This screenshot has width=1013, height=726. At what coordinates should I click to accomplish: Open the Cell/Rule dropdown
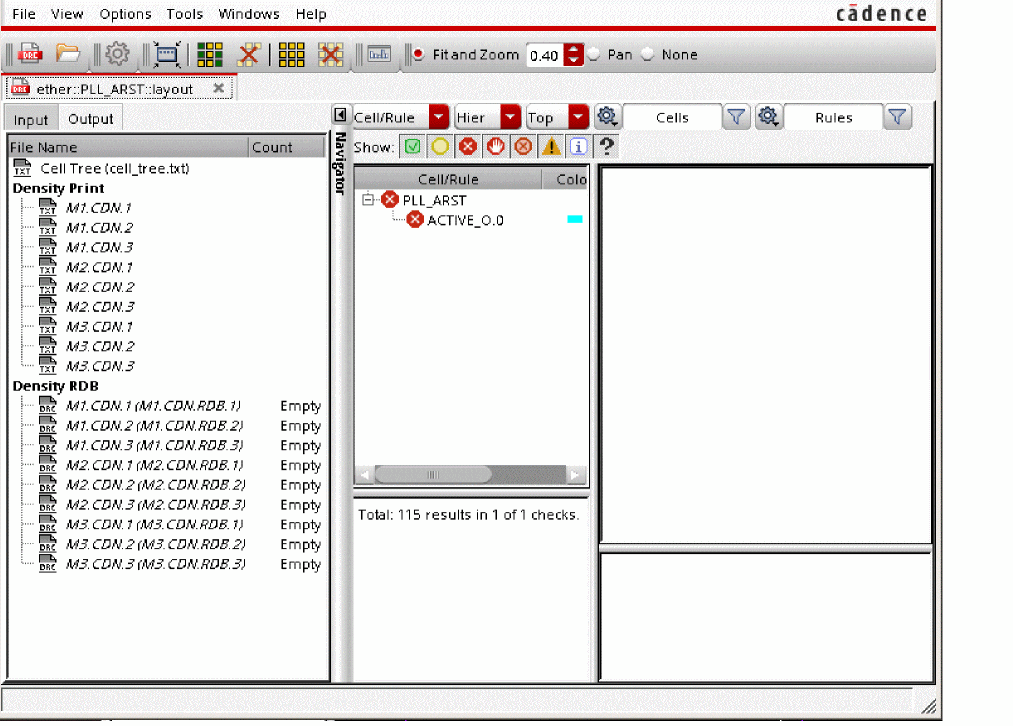point(439,118)
